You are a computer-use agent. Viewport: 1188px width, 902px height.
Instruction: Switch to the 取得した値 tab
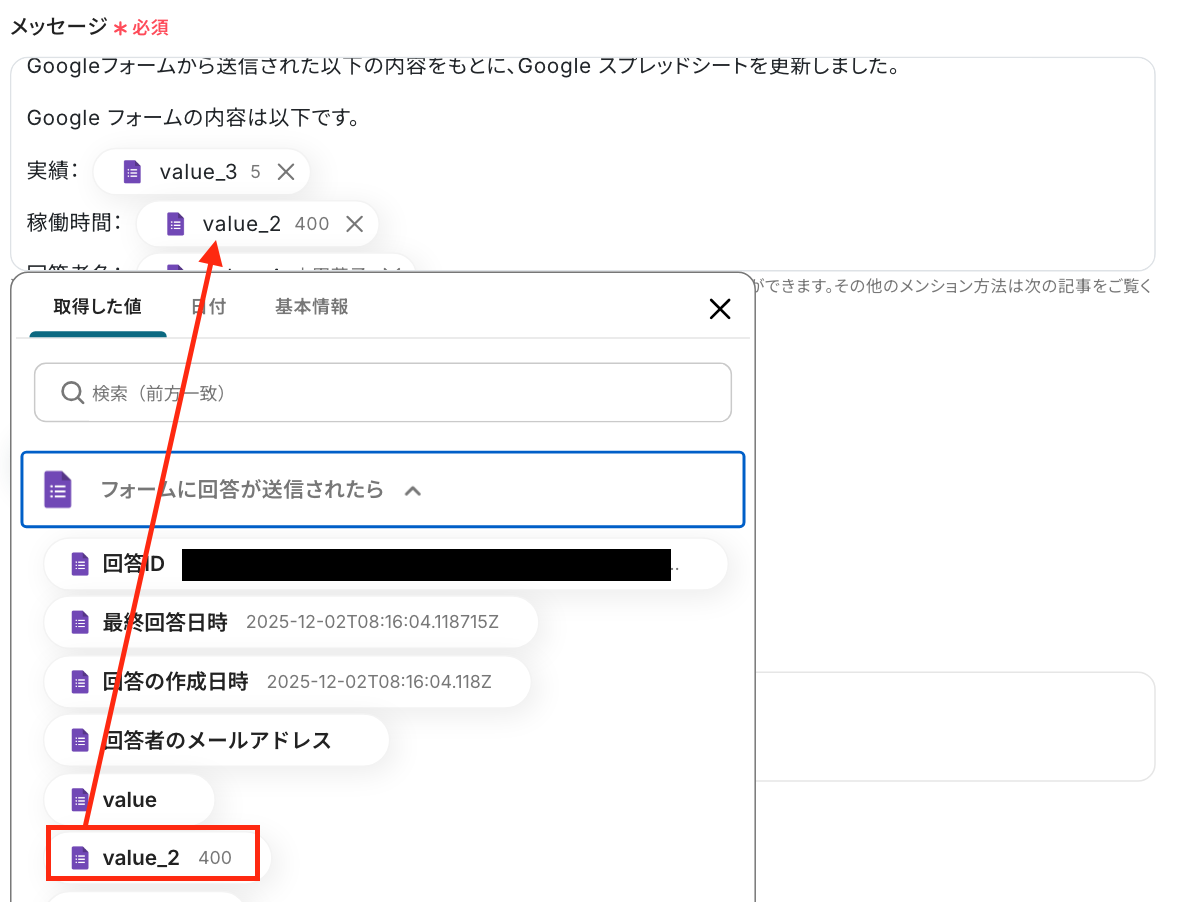[x=97, y=307]
